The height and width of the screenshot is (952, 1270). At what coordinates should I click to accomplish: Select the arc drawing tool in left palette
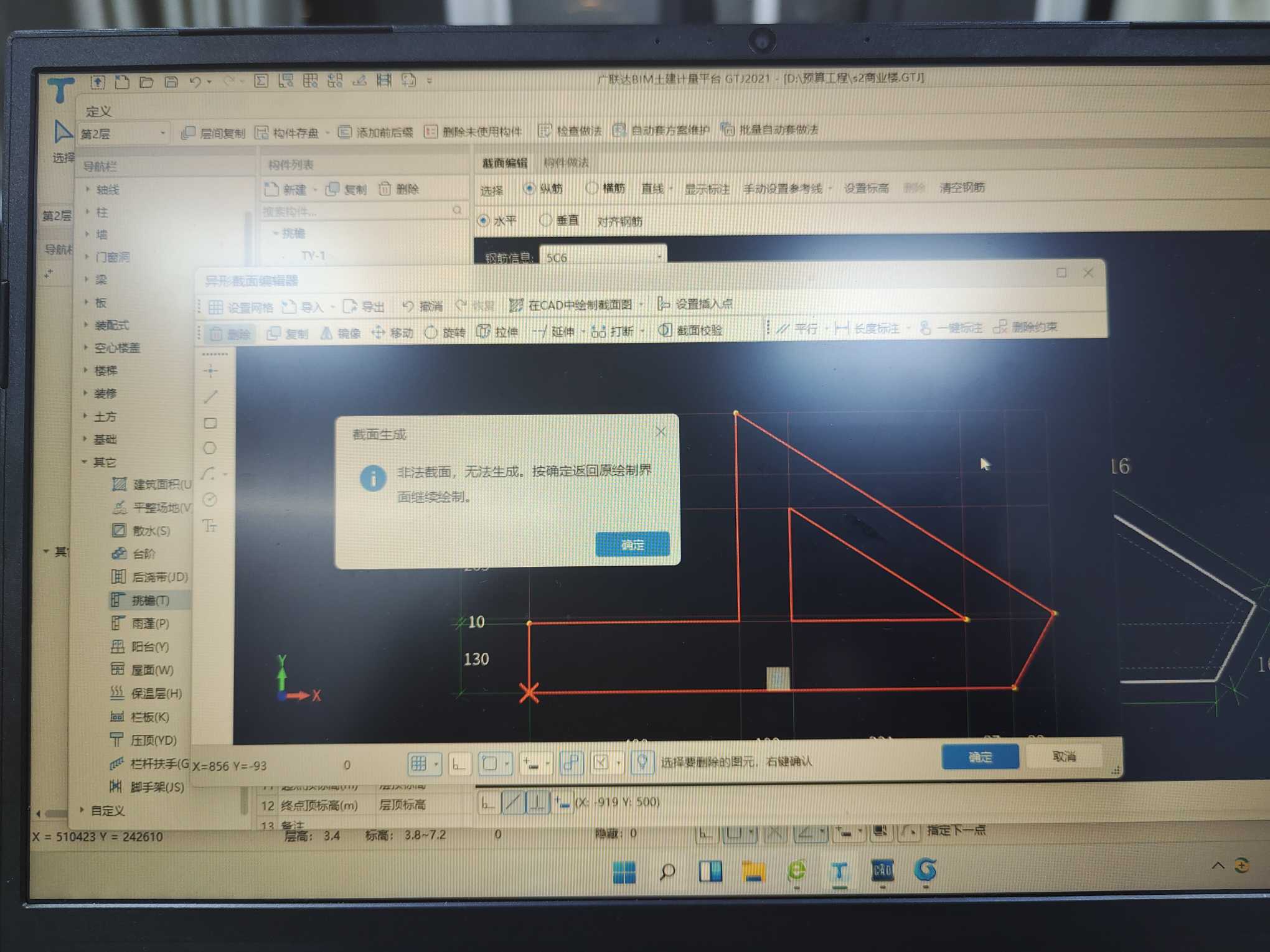click(x=209, y=474)
